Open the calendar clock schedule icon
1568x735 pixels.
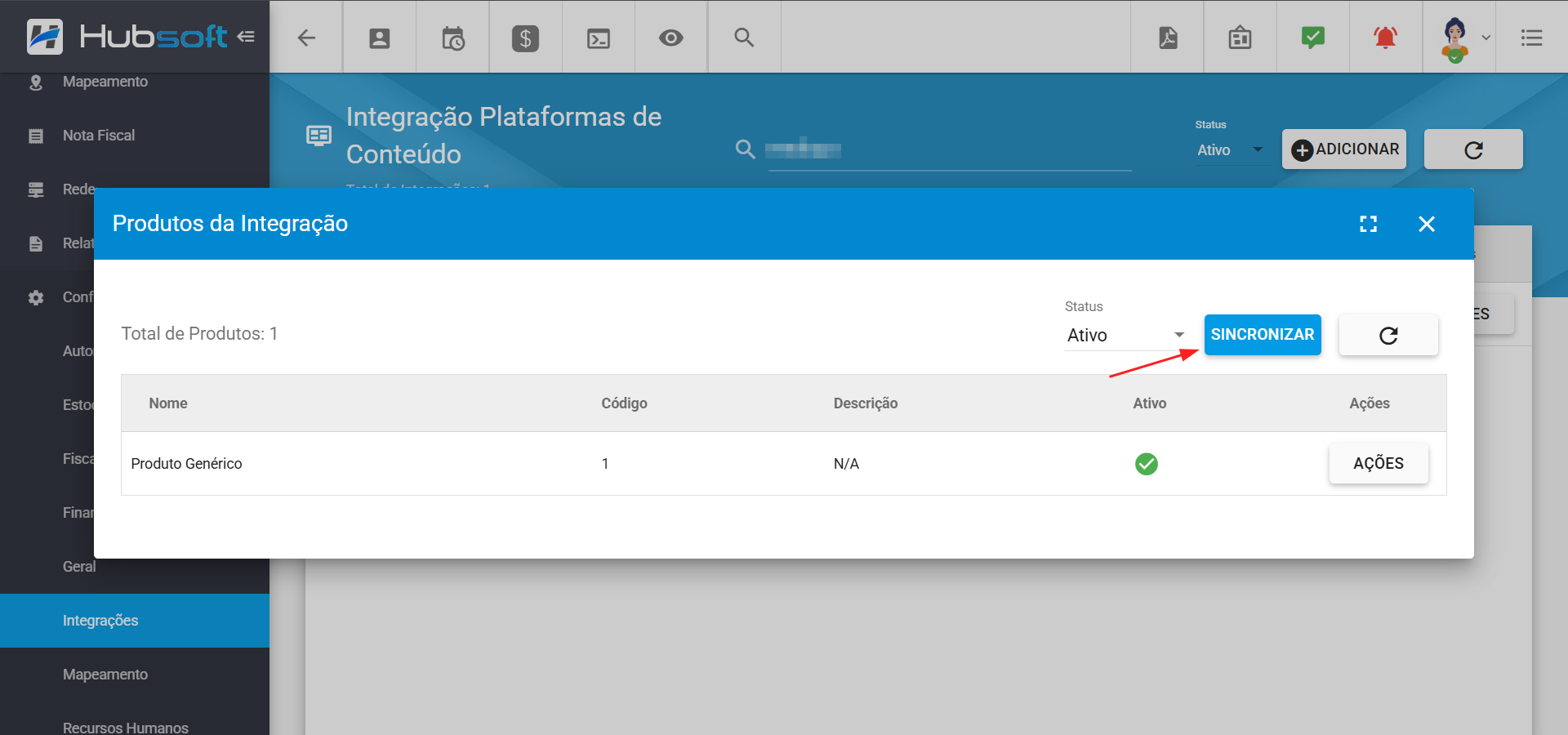click(x=452, y=38)
